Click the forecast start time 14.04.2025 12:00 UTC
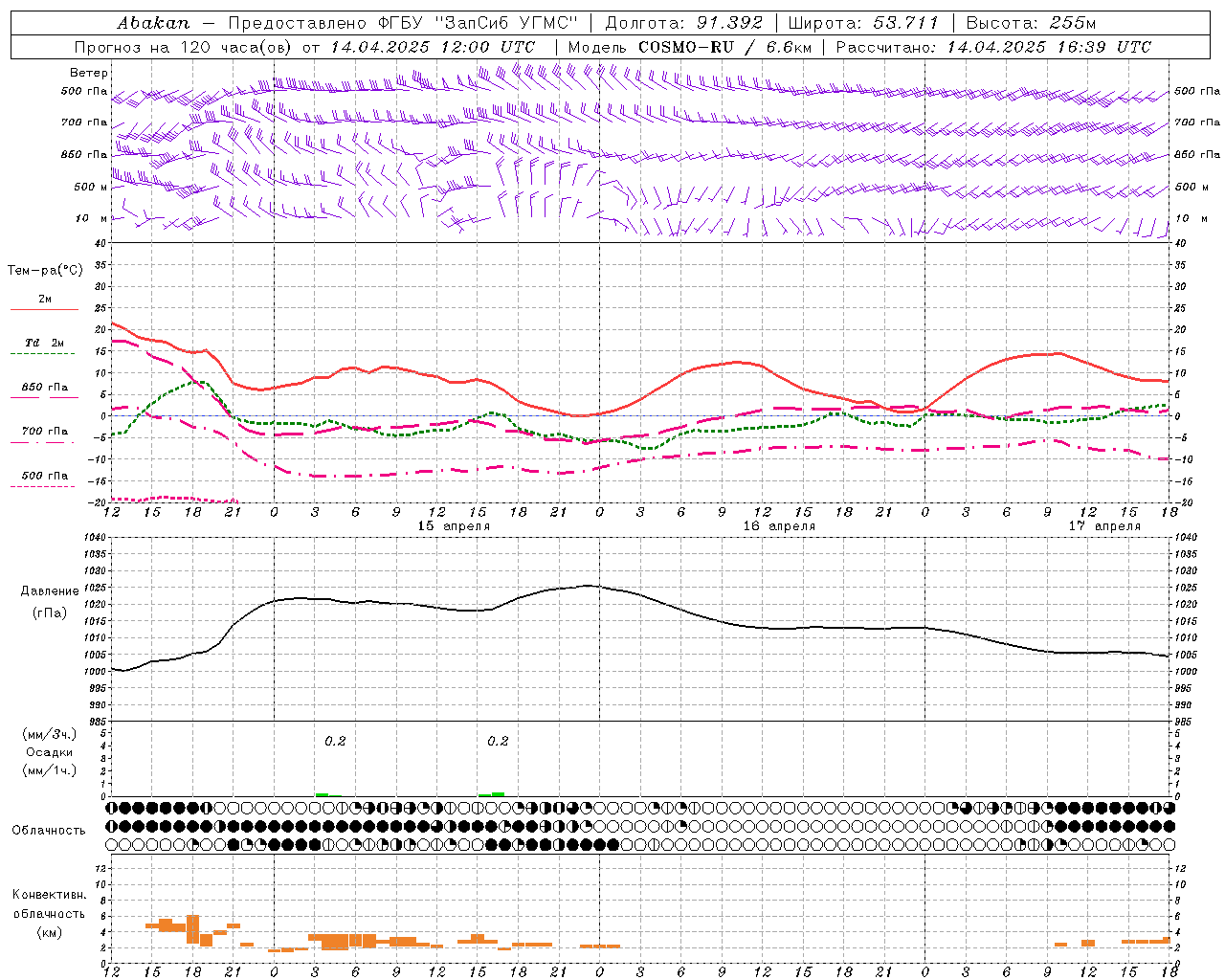Screen dimensions: 1225x980 tap(433, 47)
